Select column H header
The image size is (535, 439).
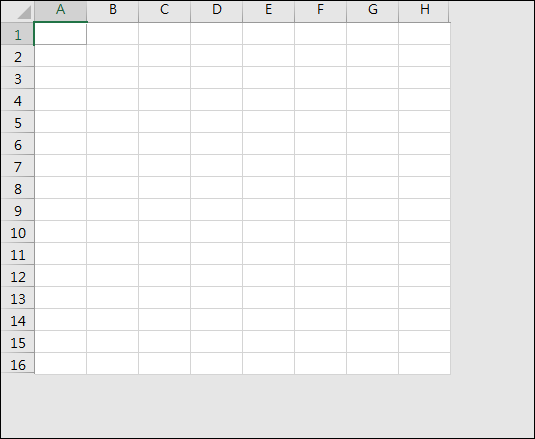pyautogui.click(x=424, y=10)
